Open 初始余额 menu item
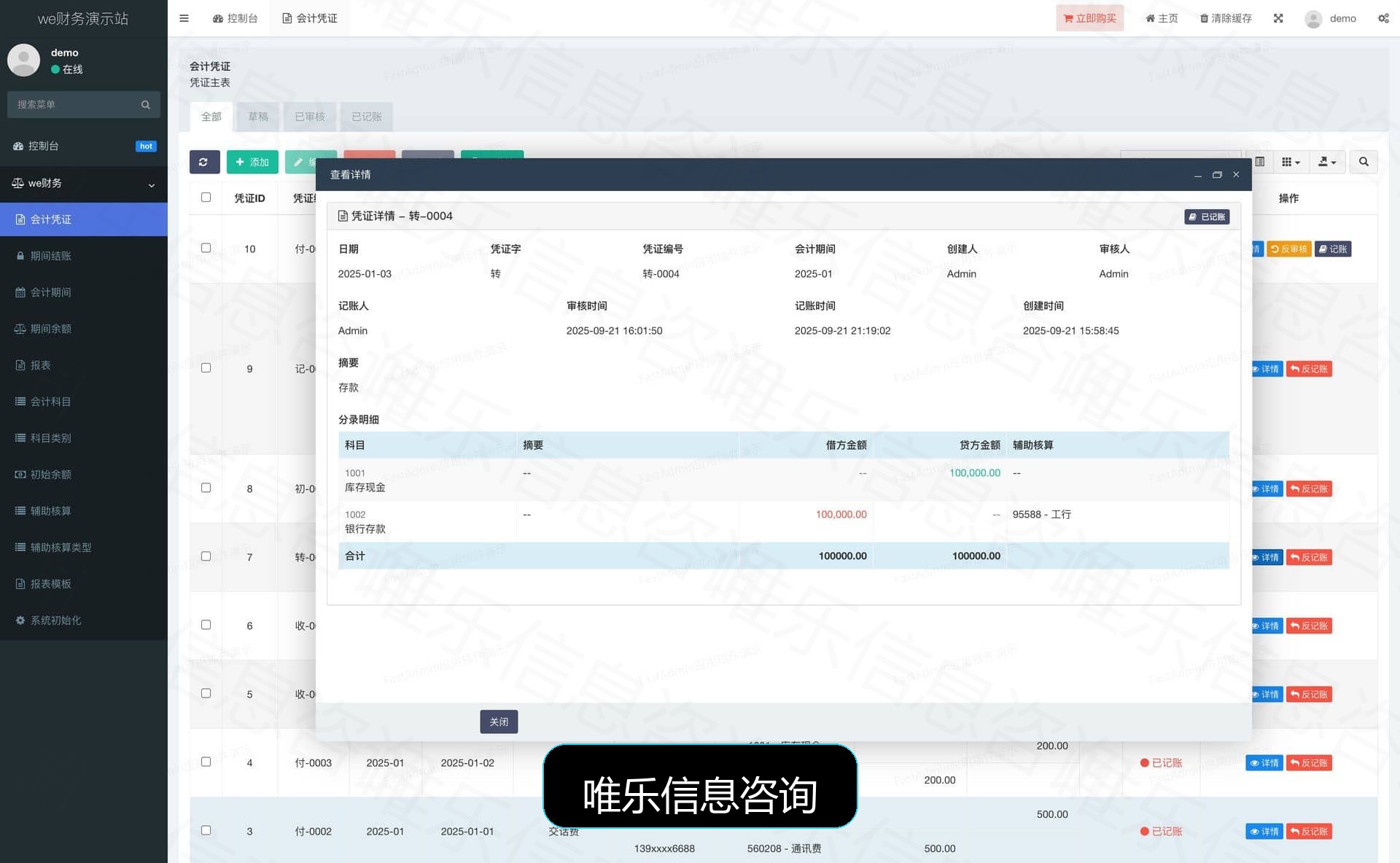 (x=84, y=475)
